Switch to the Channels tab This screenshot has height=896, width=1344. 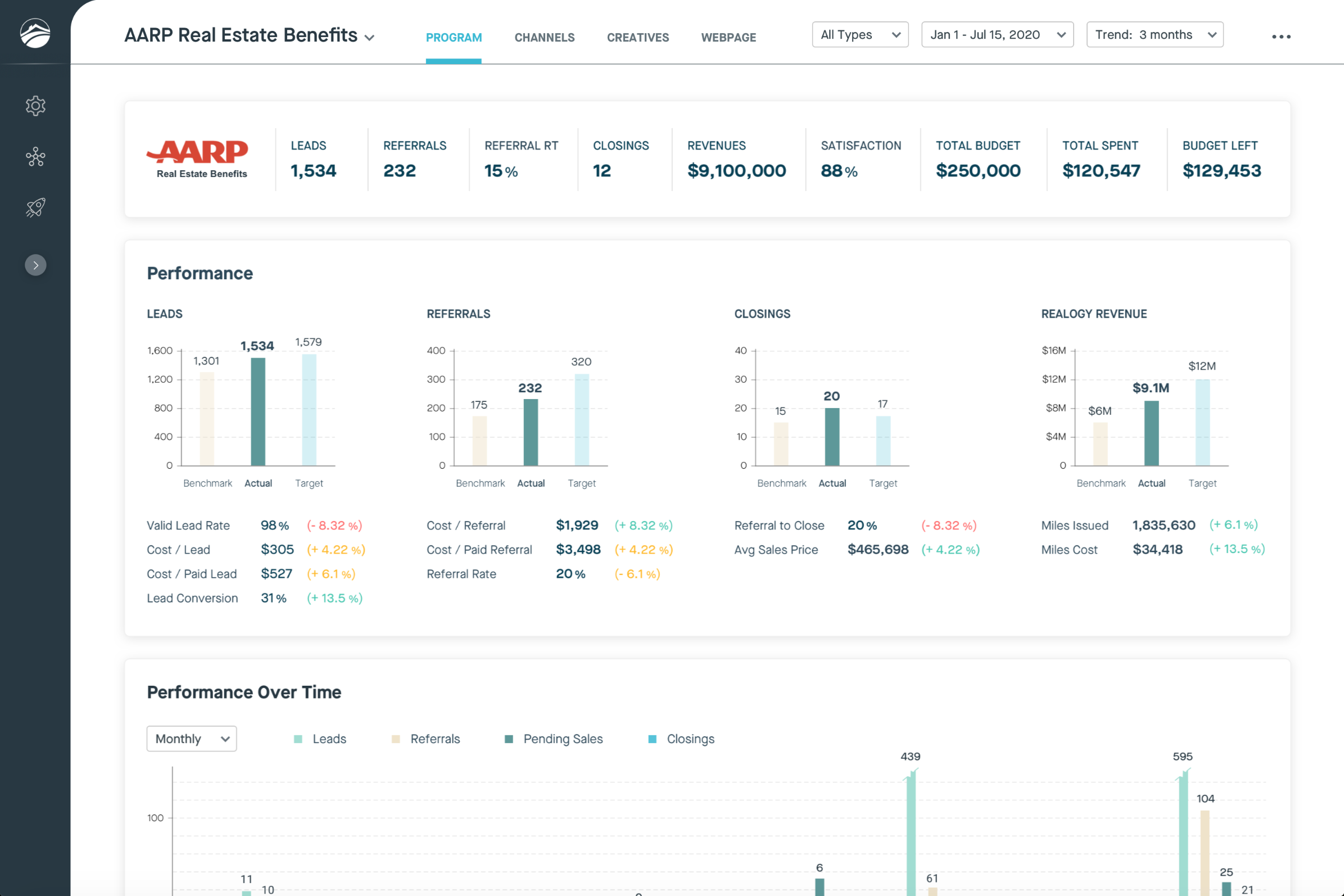[544, 38]
